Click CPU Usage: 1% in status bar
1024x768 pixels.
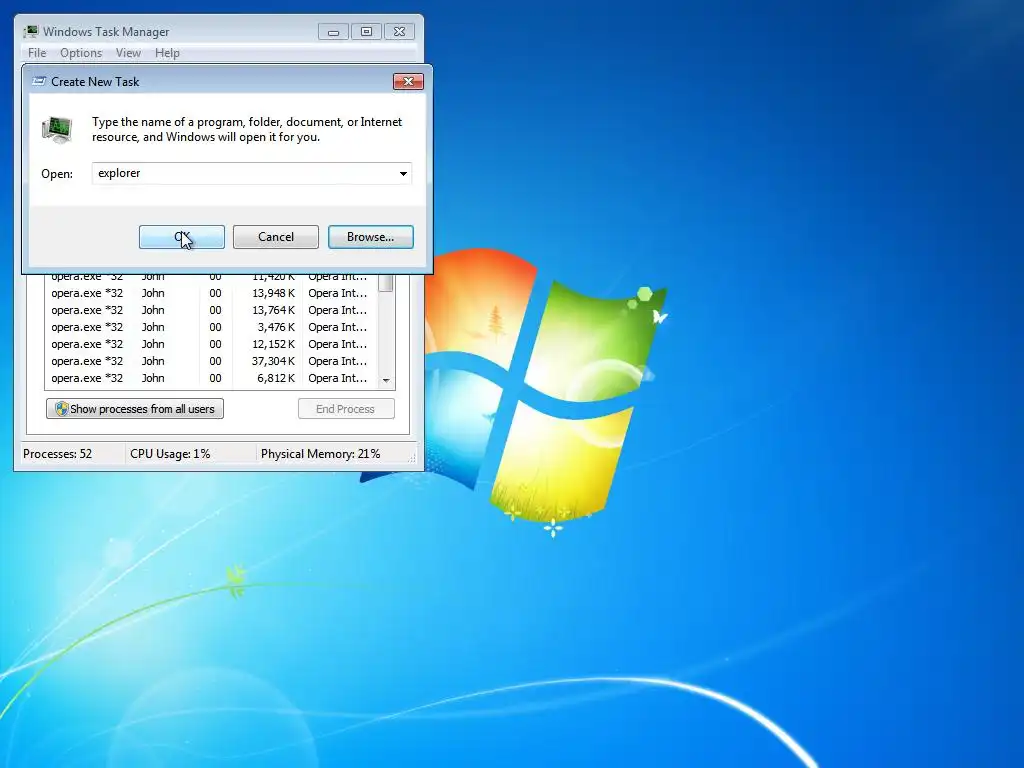coord(170,454)
